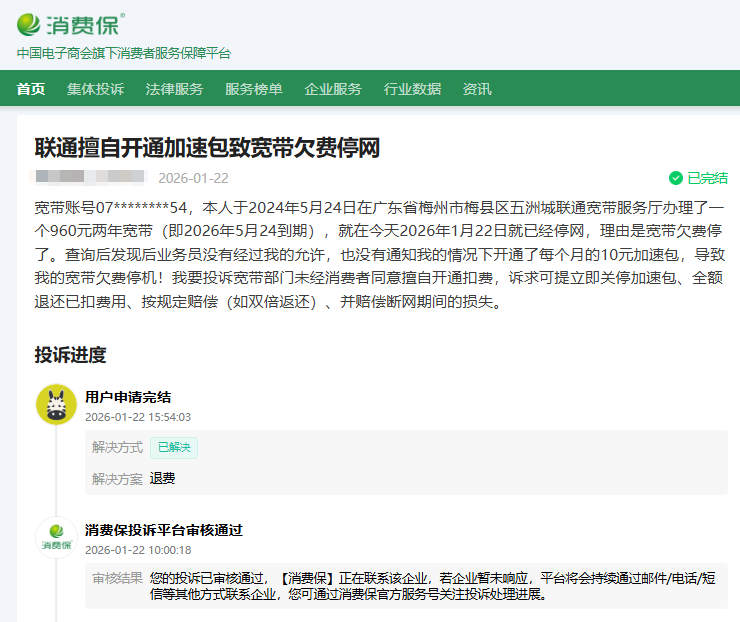Select 服务榜单 in the green navigation bar
740x622 pixels.
pyautogui.click(x=253, y=89)
